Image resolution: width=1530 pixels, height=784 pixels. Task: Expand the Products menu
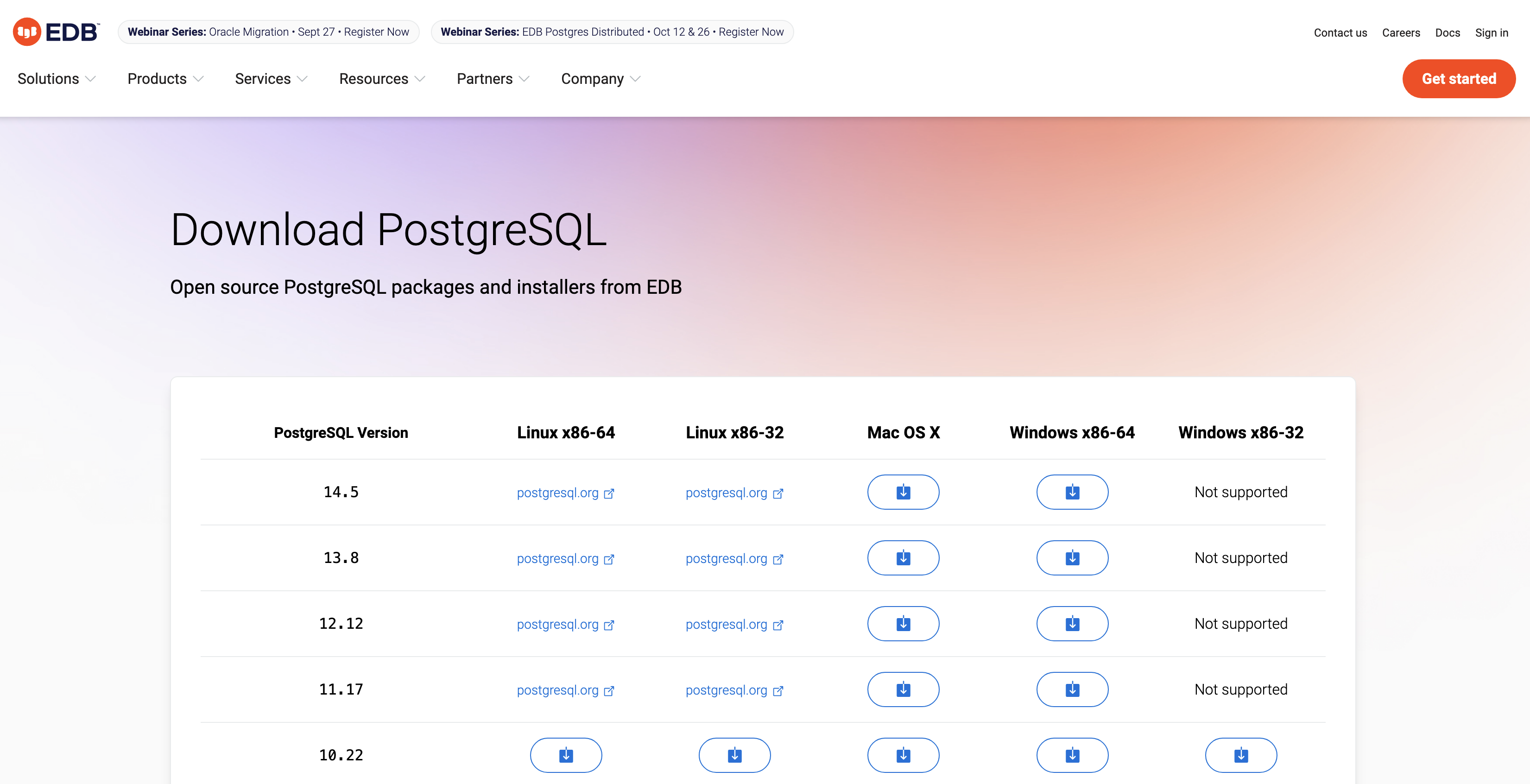pos(166,79)
